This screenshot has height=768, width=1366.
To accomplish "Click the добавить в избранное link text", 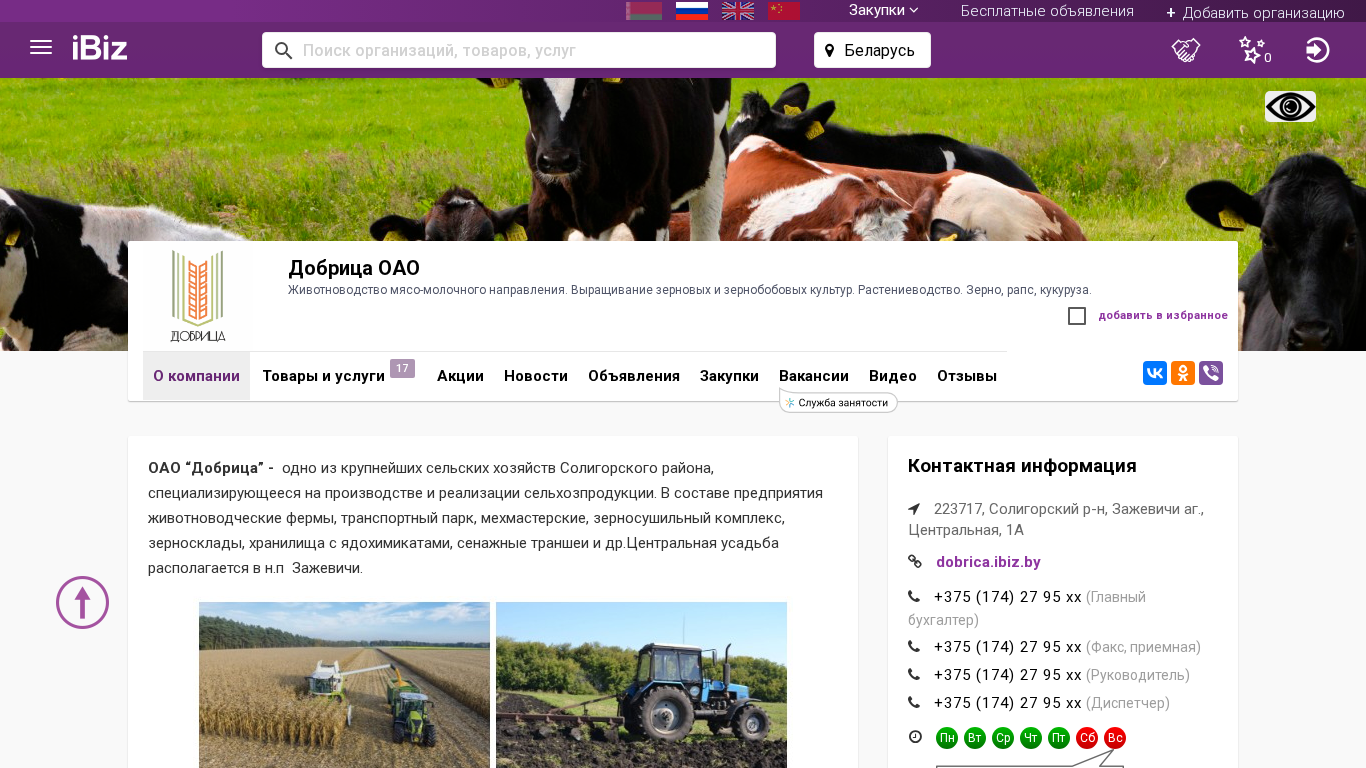I will [1163, 316].
